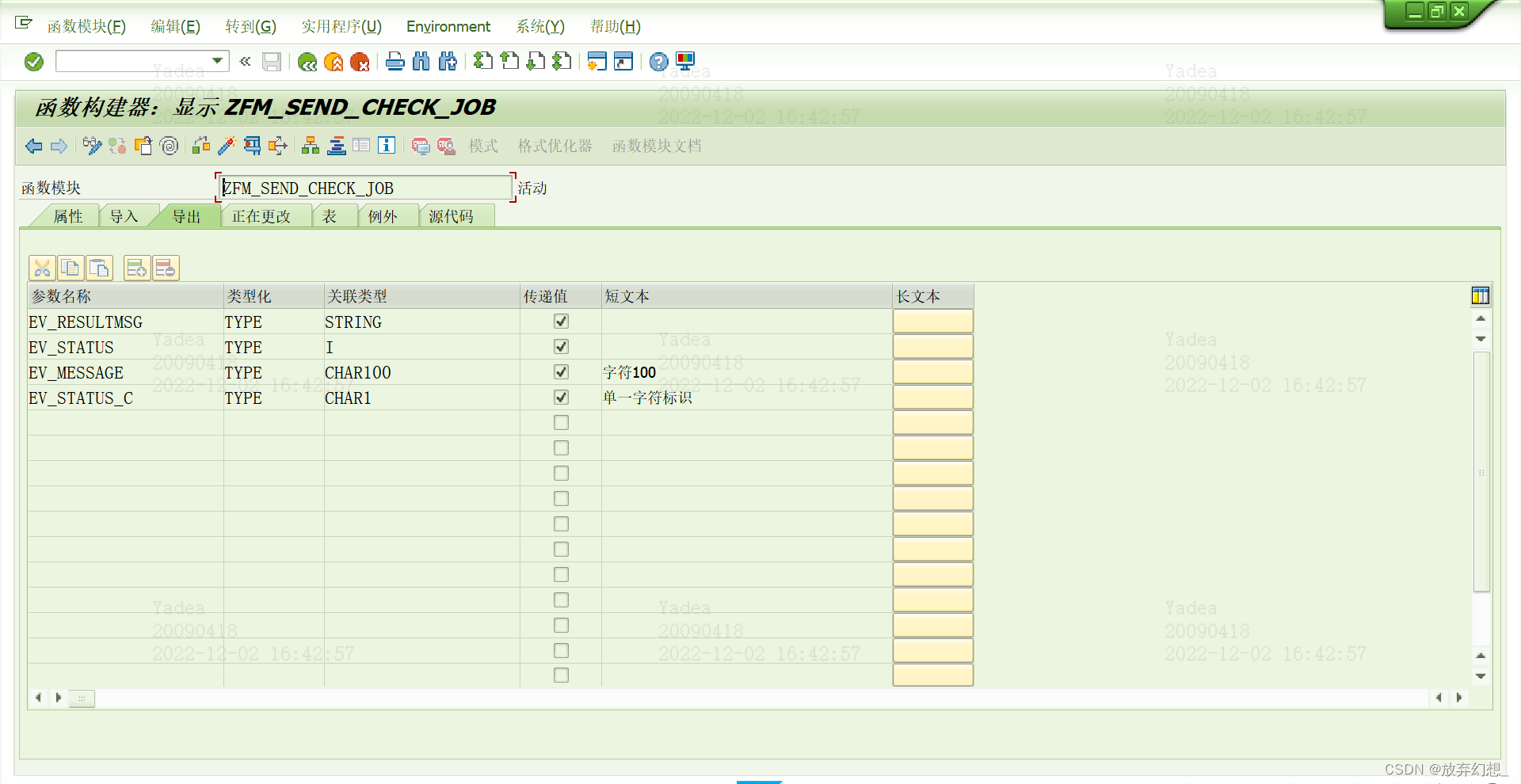Open the 转到(G) menu

250,26
